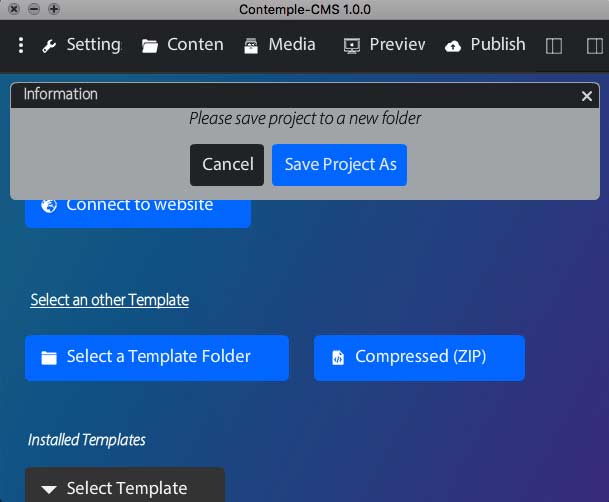Viewport: 609px width, 502px height.
Task: Click the Select a Template Folder button
Action: tap(157, 357)
